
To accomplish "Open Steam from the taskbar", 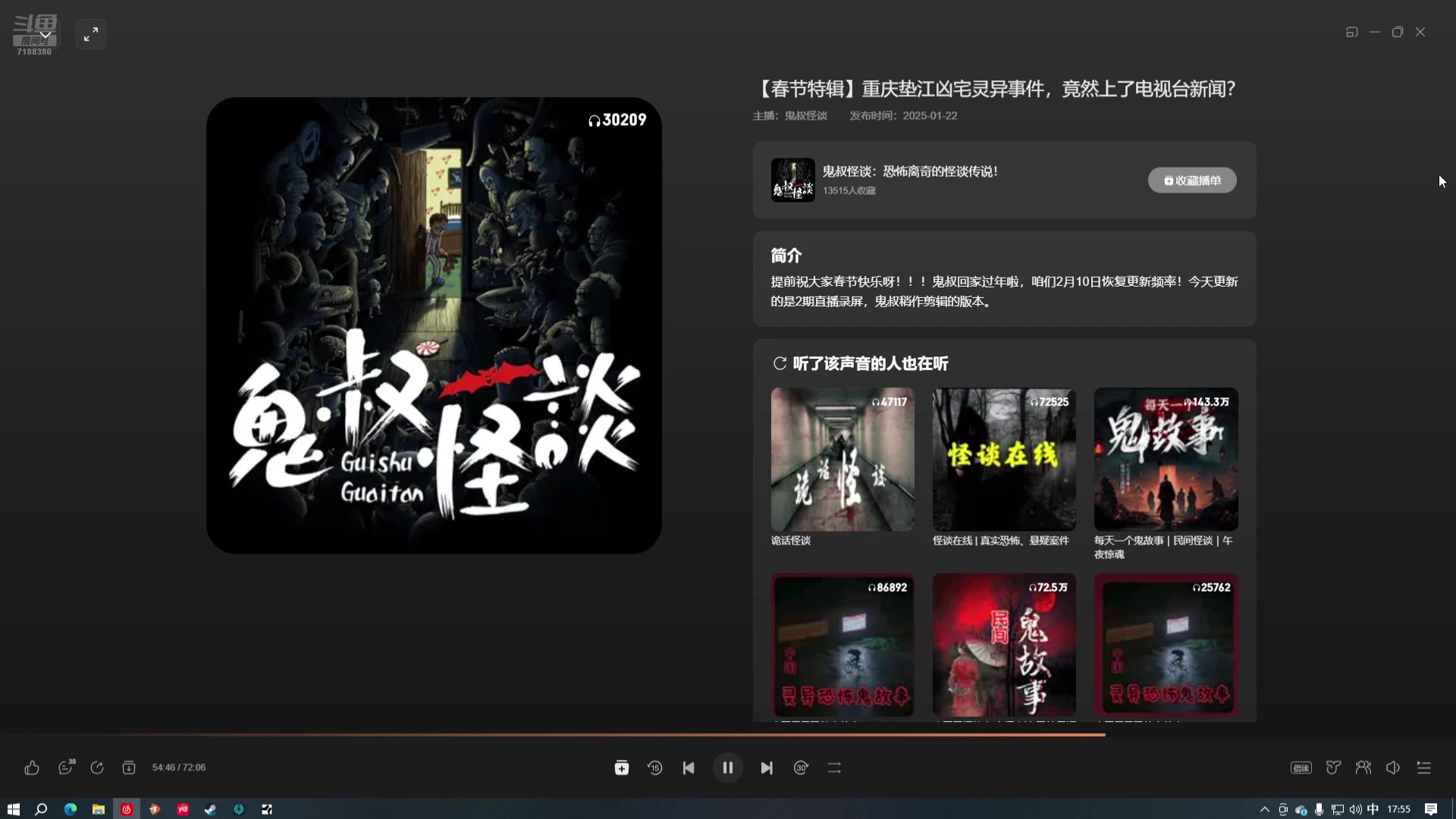I will [210, 809].
